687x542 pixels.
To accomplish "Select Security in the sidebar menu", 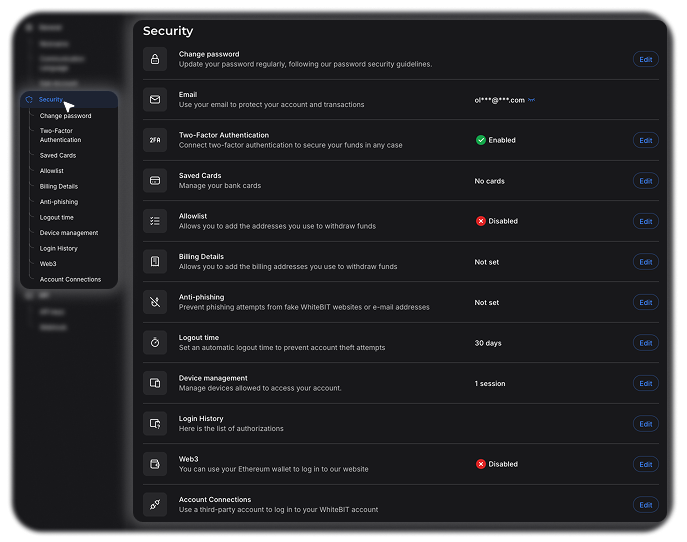I will pyautogui.click(x=51, y=100).
